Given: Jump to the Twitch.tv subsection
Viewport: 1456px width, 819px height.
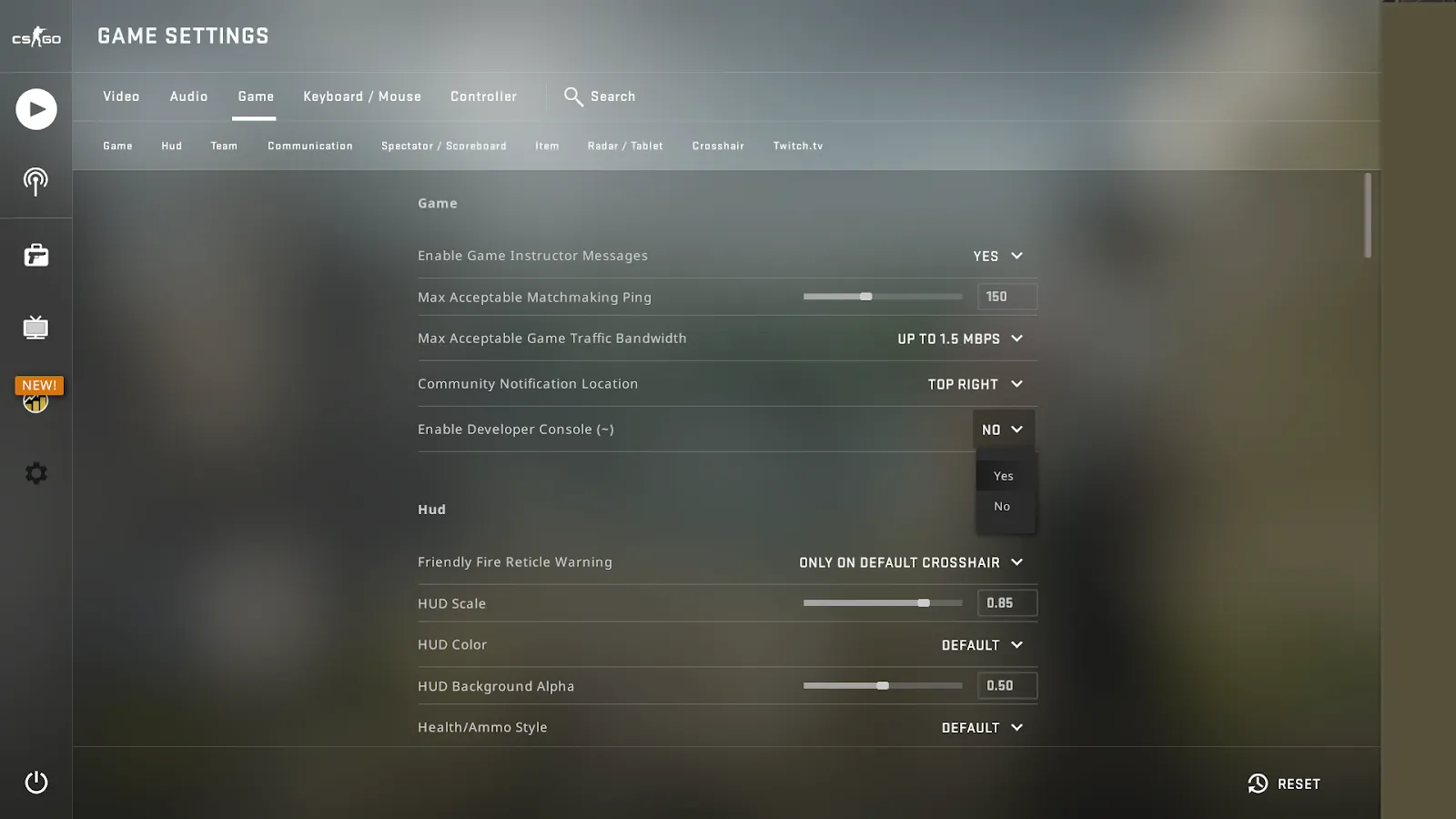Looking at the screenshot, I should 798,146.
